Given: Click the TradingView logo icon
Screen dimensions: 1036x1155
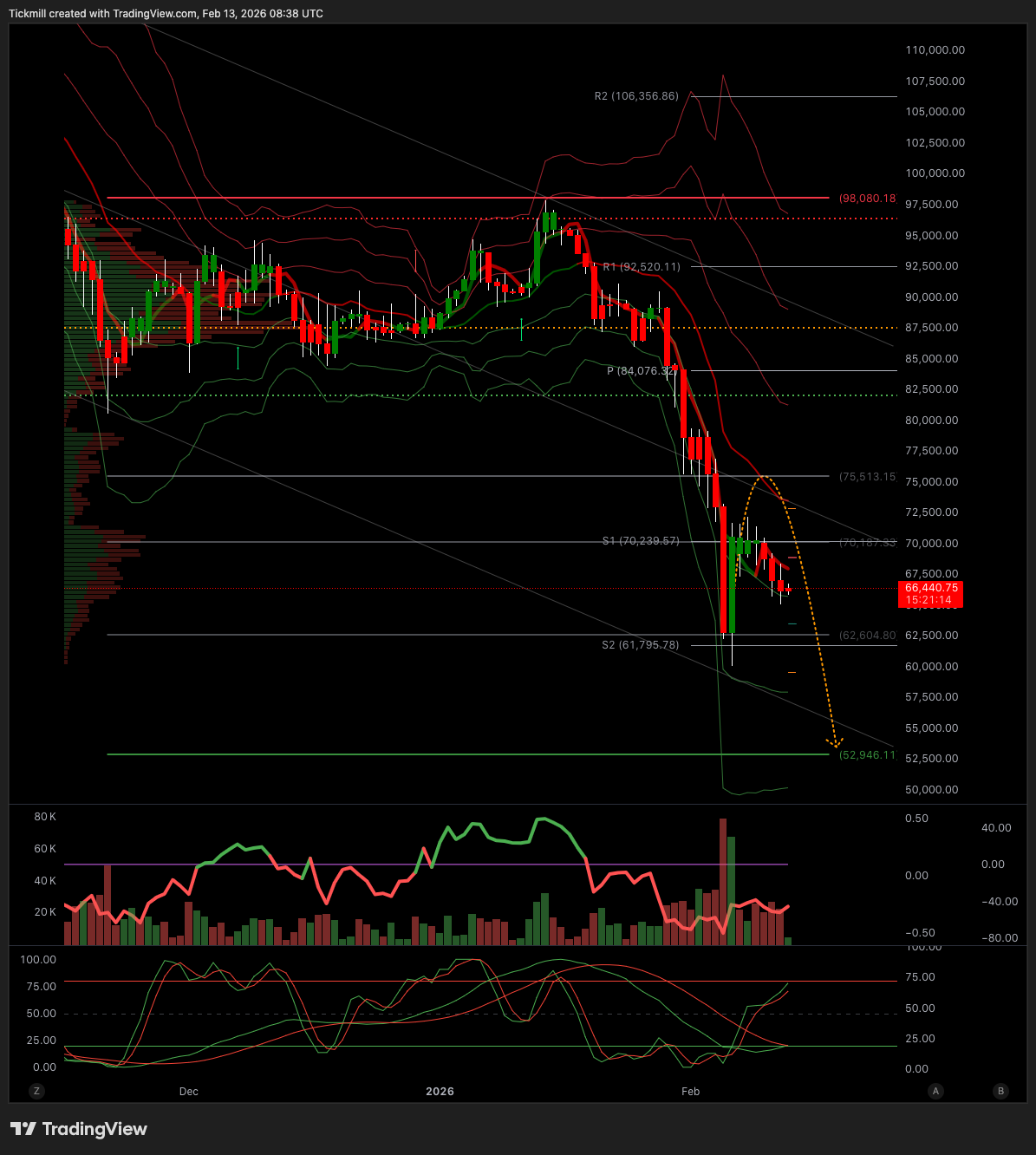Looking at the screenshot, I should coord(23,1129).
